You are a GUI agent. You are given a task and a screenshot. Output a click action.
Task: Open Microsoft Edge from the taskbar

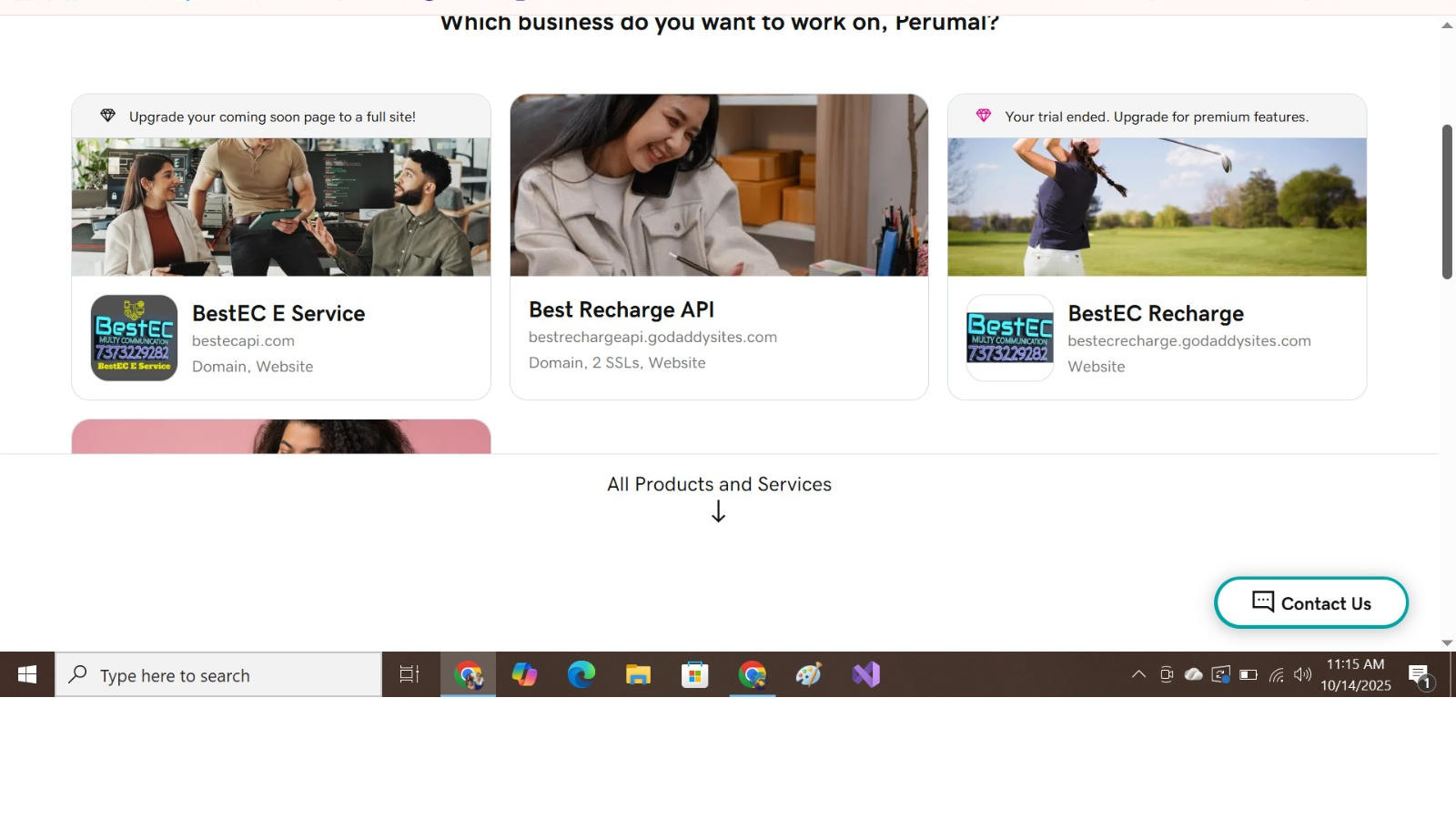(x=581, y=675)
